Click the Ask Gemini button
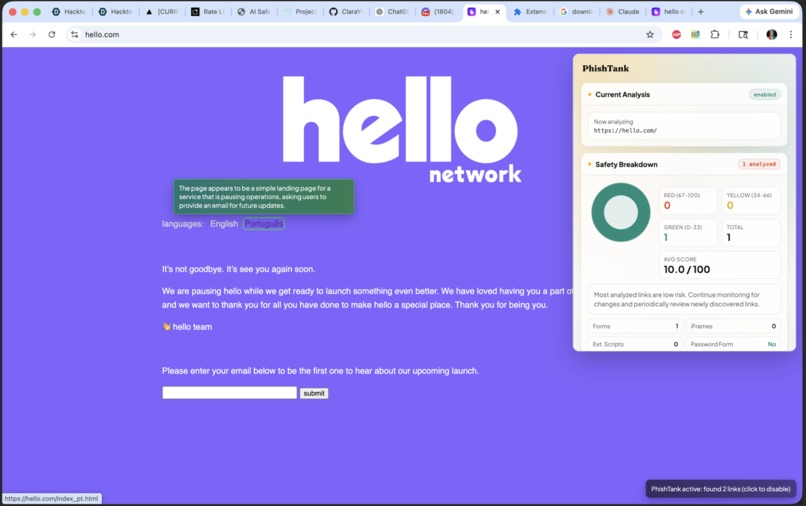This screenshot has height=506, width=806. [x=769, y=11]
